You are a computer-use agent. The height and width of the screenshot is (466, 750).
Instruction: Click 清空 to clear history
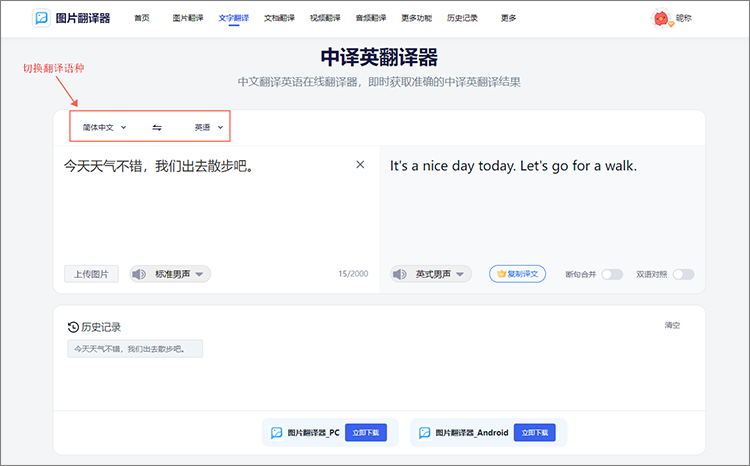coord(672,325)
